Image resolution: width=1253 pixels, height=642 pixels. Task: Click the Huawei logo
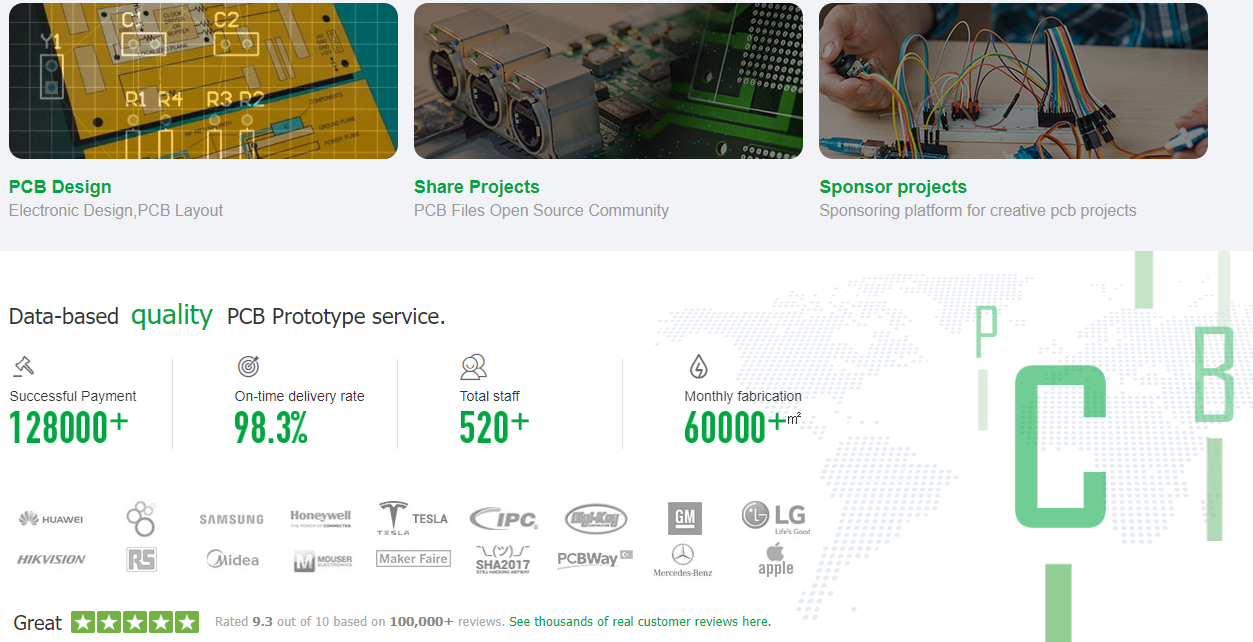[50, 518]
